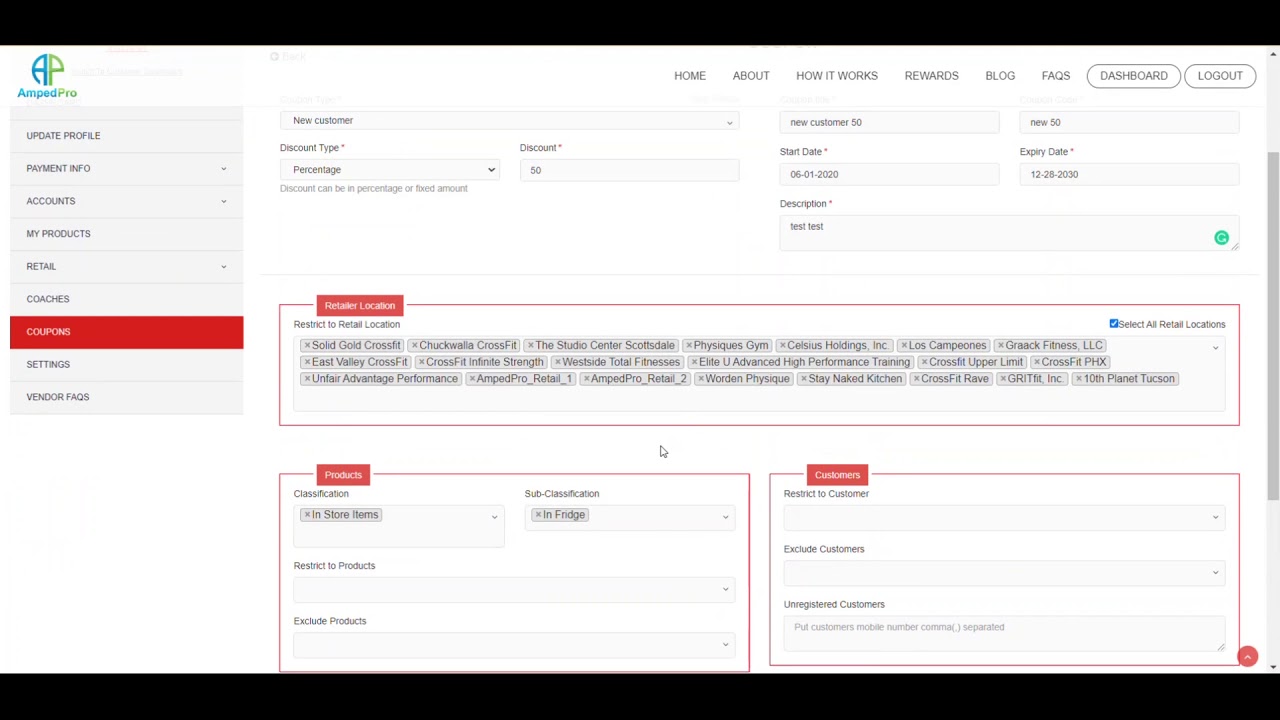1280x720 pixels.
Task: Open How It Works link
Action: [837, 76]
